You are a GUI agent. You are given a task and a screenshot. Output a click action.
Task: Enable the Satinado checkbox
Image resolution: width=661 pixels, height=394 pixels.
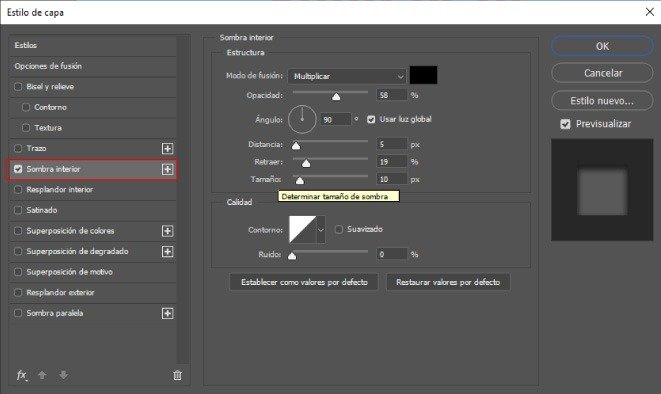pyautogui.click(x=18, y=210)
